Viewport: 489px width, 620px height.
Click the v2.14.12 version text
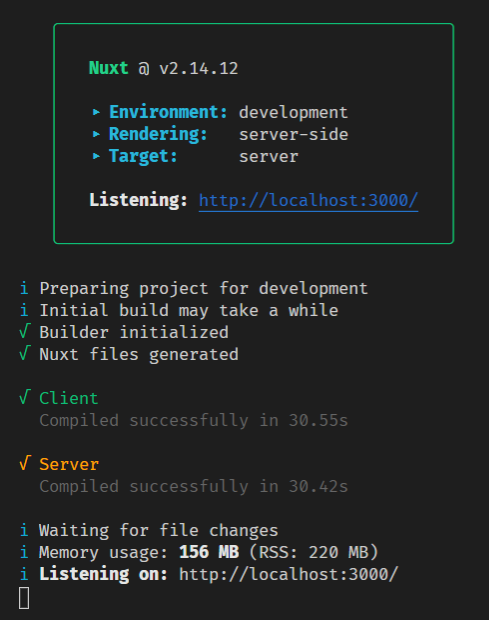[x=198, y=68]
